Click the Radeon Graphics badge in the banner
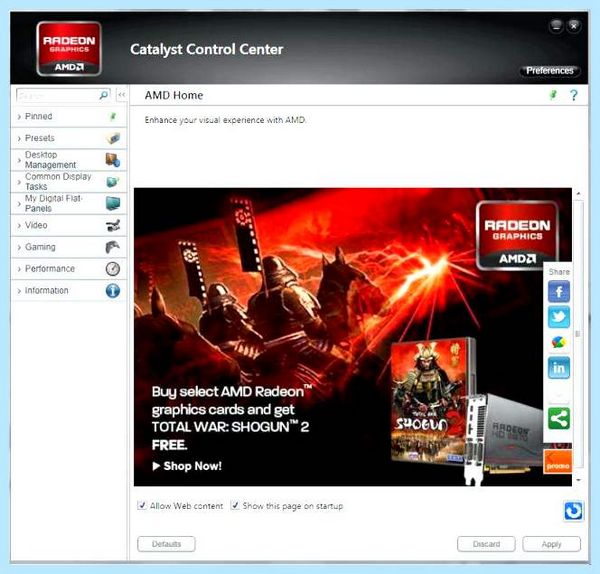Viewport: 600px width, 574px height. [517, 235]
